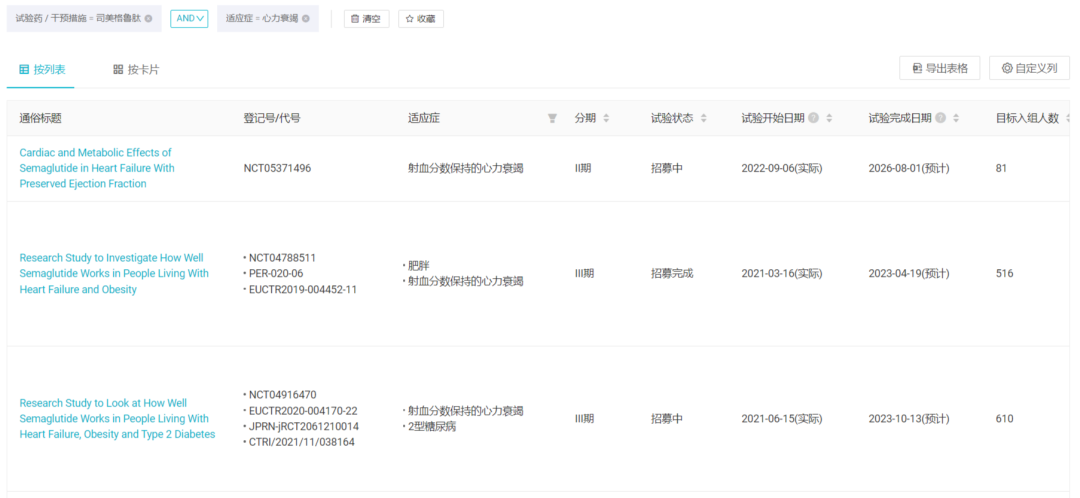Sort by 分期 column arrows
Viewport: 1080px width, 498px height.
(x=606, y=118)
